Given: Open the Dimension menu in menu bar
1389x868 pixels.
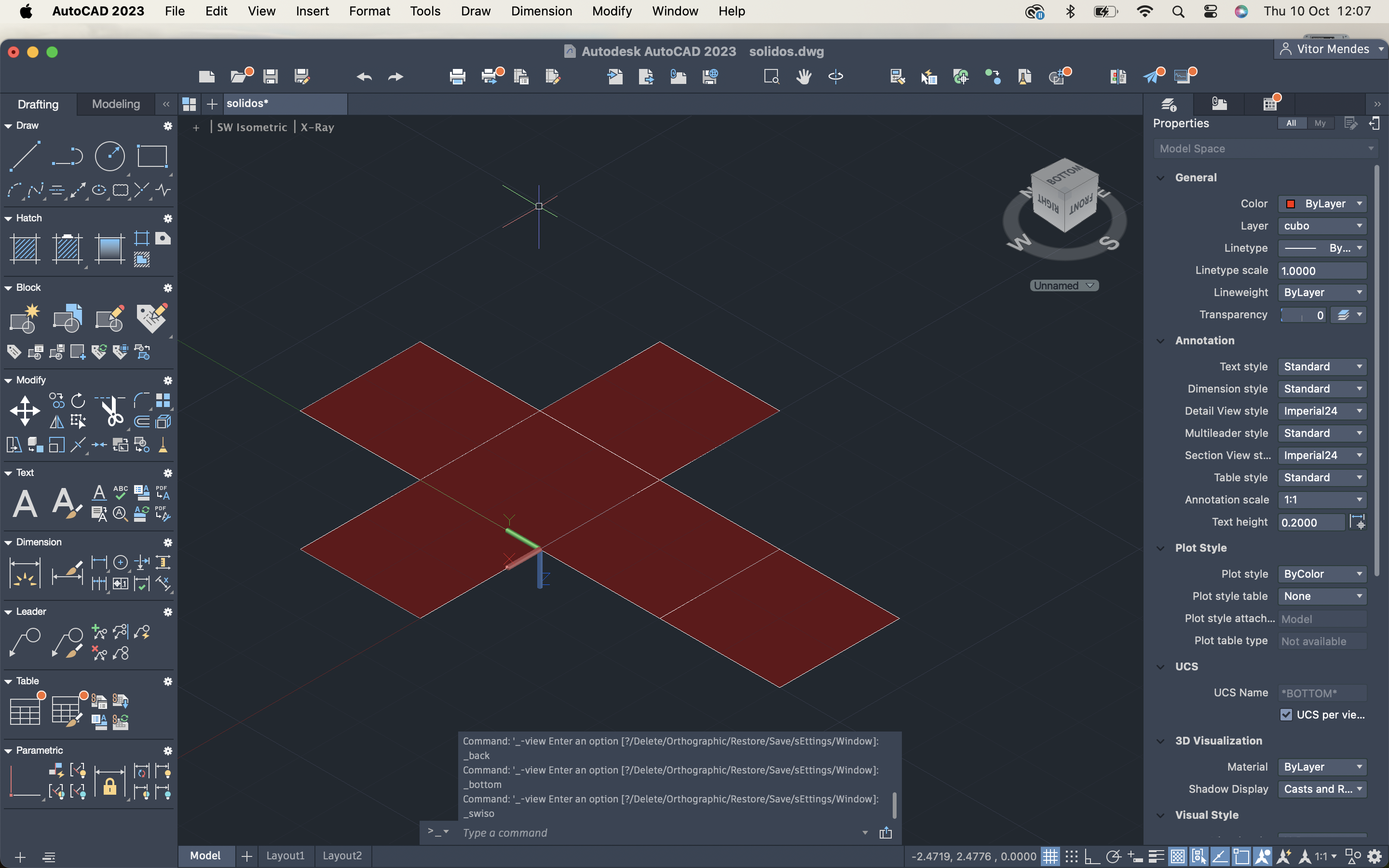Looking at the screenshot, I should coord(541,11).
